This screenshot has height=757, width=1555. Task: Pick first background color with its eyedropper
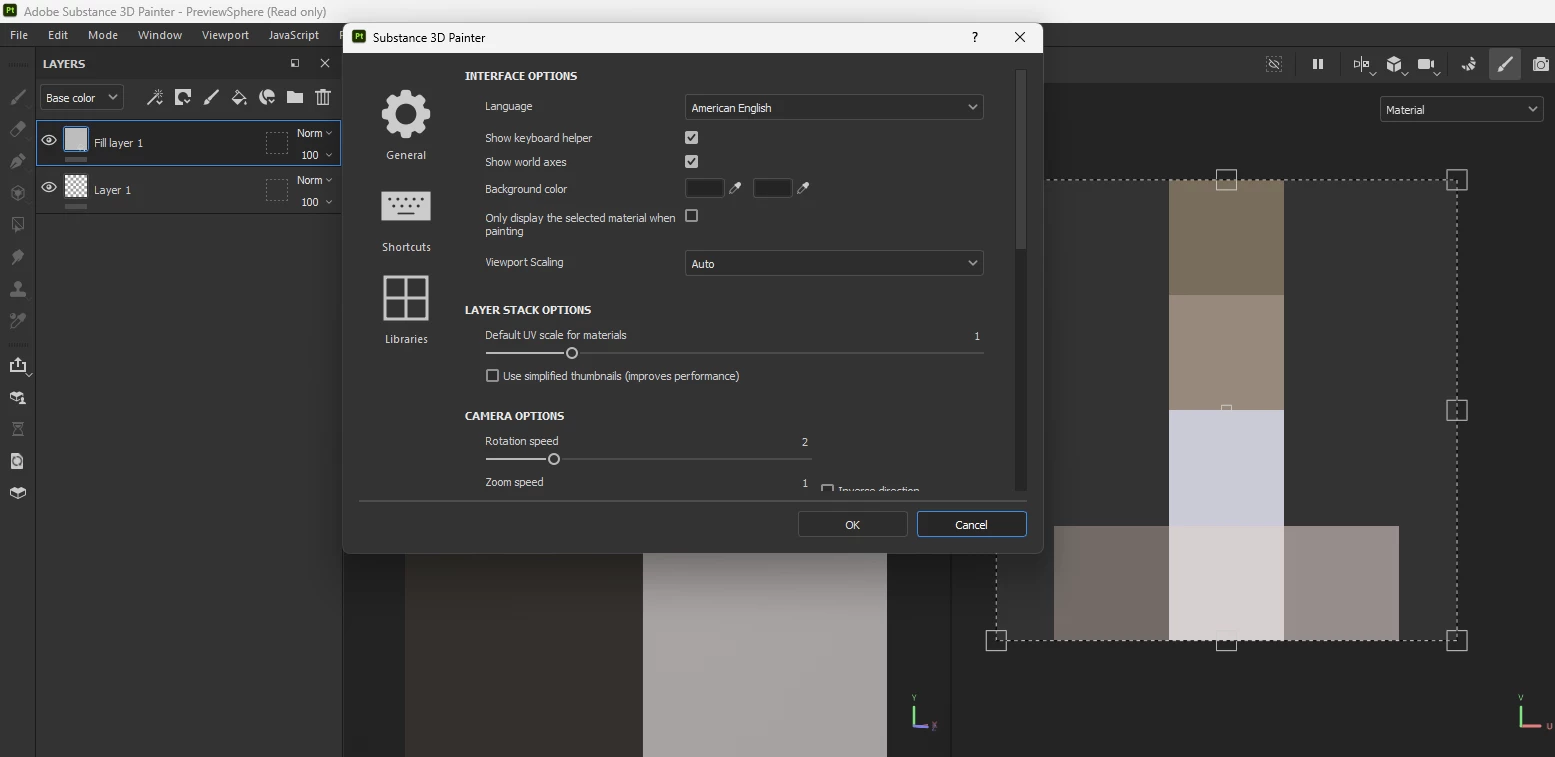(735, 188)
